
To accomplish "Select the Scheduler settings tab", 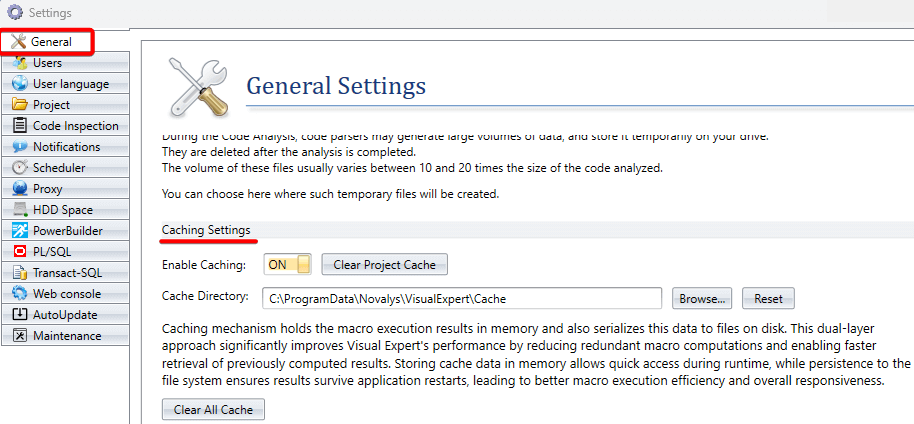I will point(65,167).
